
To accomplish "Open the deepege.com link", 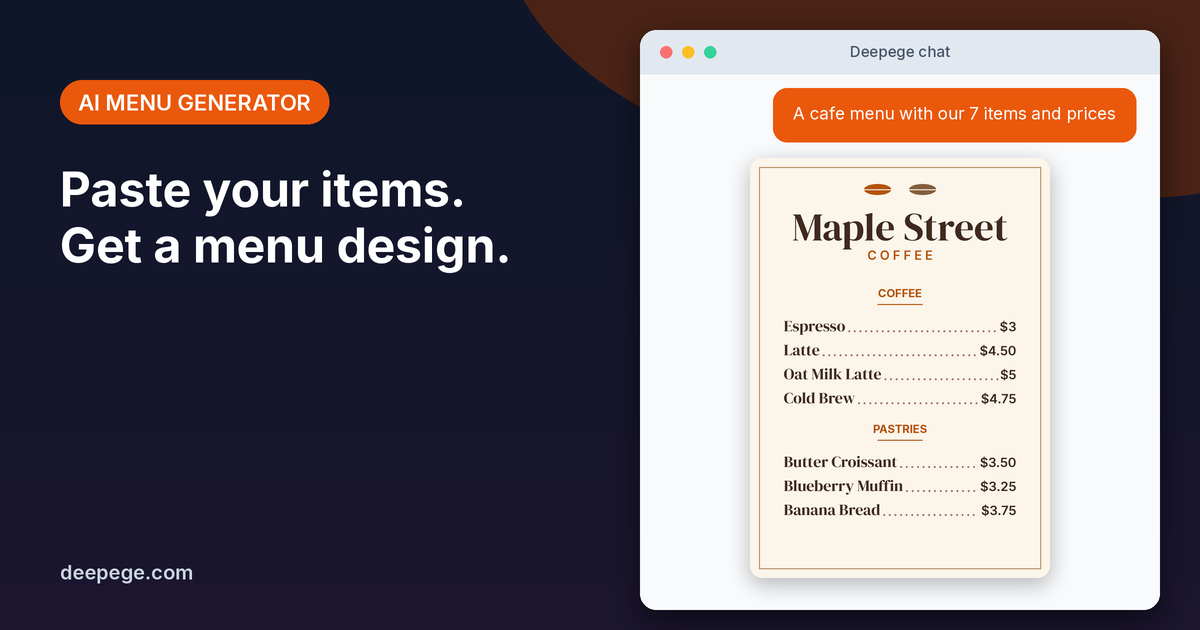I will 126,573.
